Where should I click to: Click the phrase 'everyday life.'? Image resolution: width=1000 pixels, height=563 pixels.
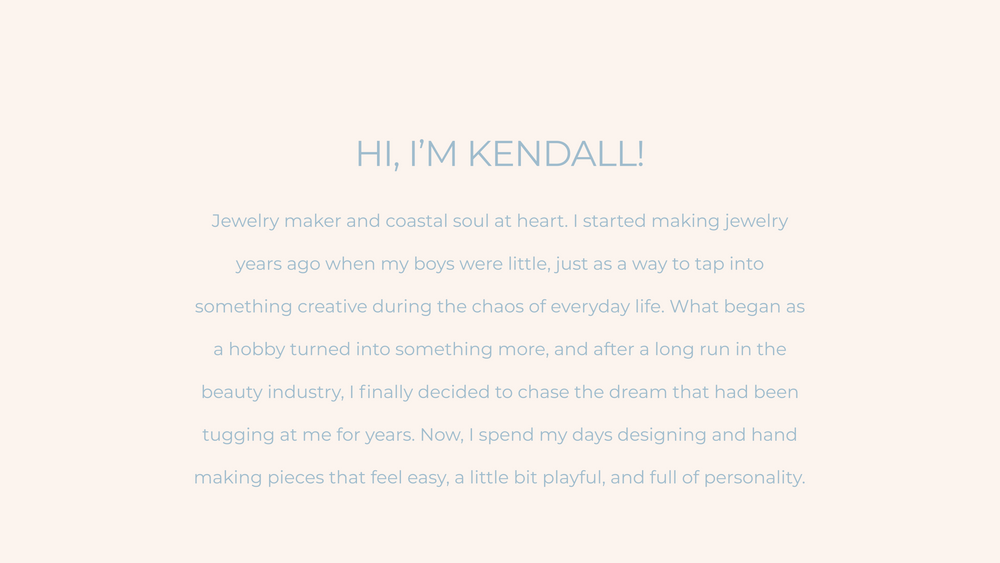pyautogui.click(x=607, y=307)
